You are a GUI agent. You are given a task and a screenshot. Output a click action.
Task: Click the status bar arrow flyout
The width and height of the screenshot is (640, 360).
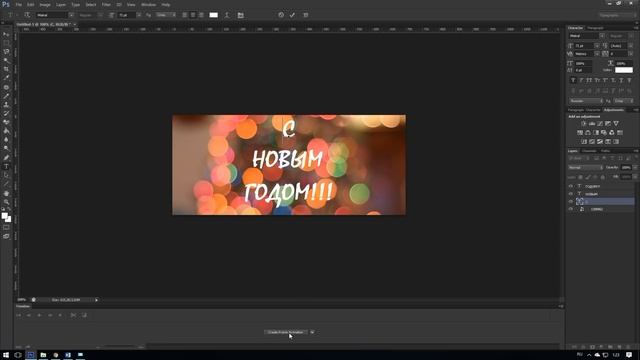[x=96, y=300]
